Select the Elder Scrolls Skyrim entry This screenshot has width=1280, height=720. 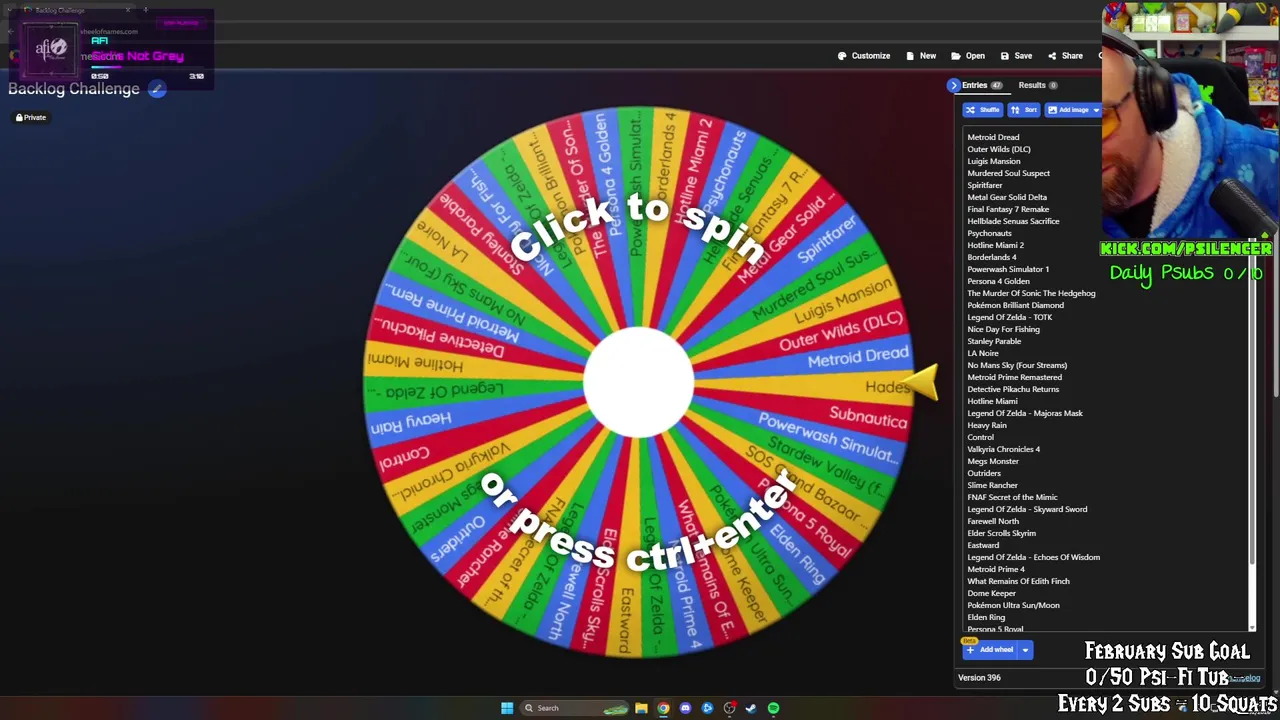pyautogui.click(x=1001, y=534)
